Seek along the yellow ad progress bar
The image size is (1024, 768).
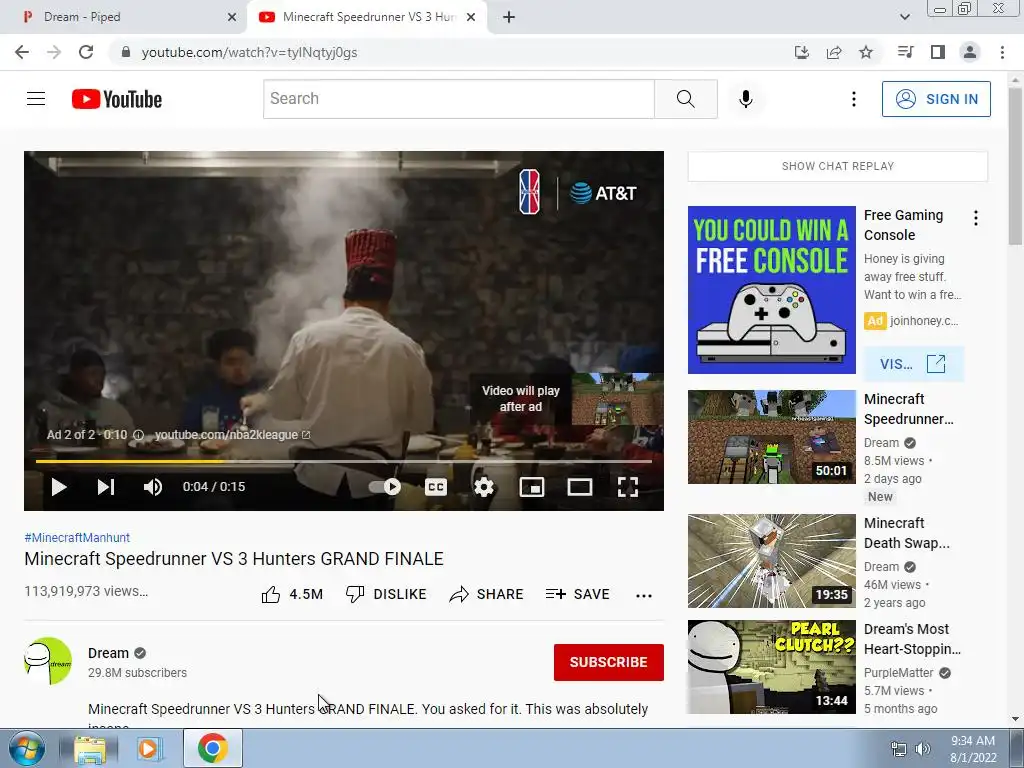344,461
